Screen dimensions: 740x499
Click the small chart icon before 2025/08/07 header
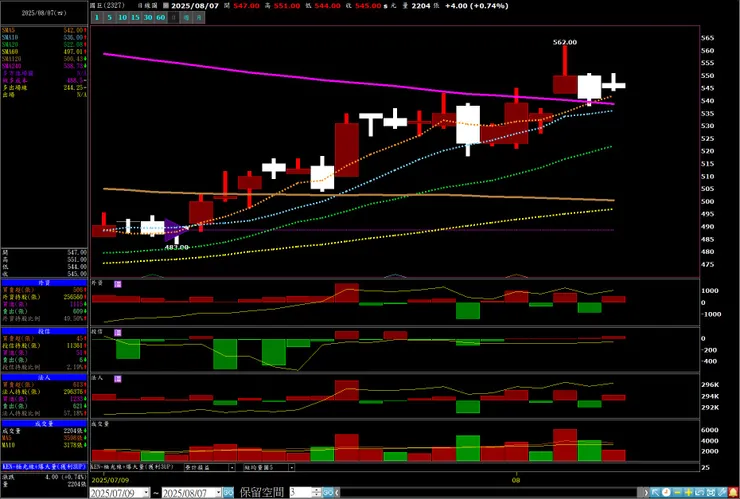(165, 6)
